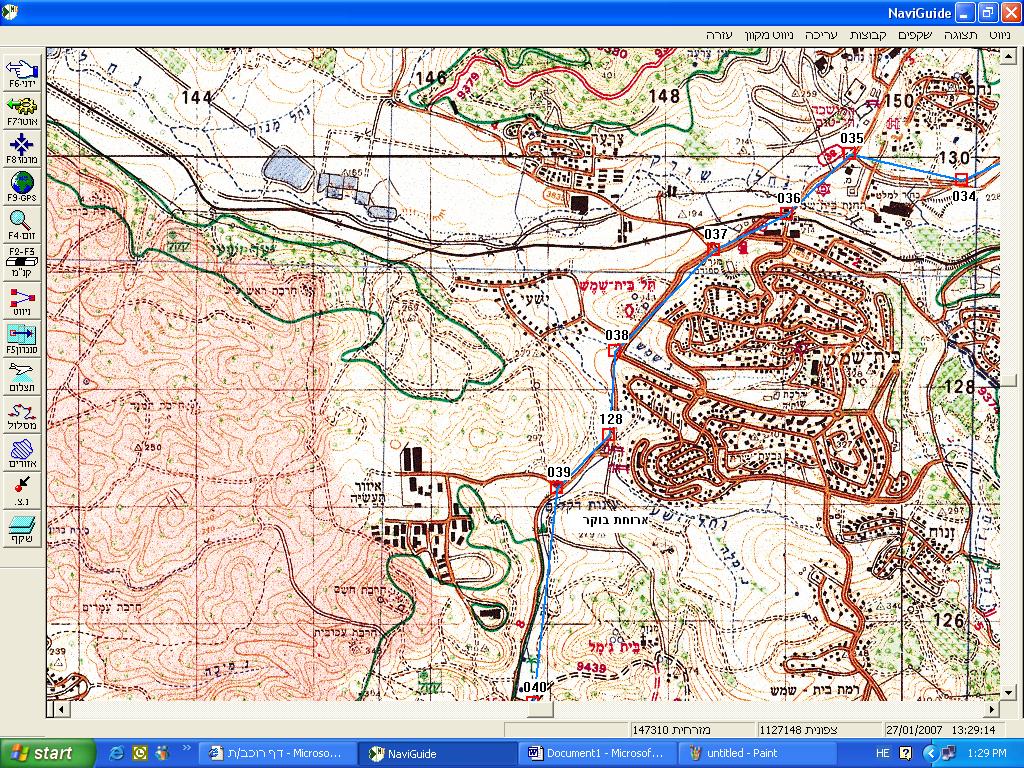This screenshot has width=1024, height=768.
Task: Open the GPS globe tool (F9)
Action: coord(22,185)
